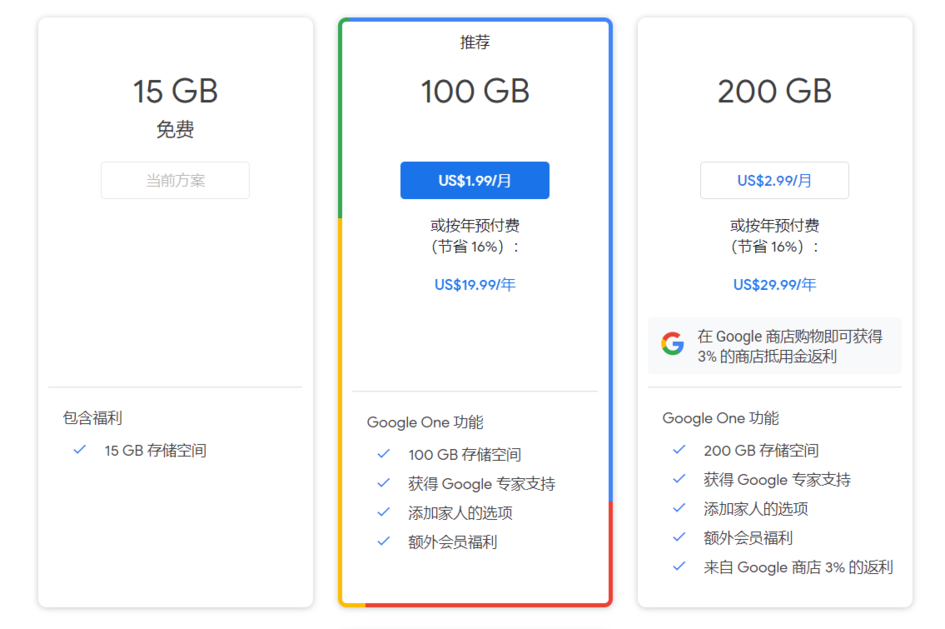Click checkmark beside 来自 Google 商店 3% 的返利
This screenshot has width=945, height=629.
679,566
